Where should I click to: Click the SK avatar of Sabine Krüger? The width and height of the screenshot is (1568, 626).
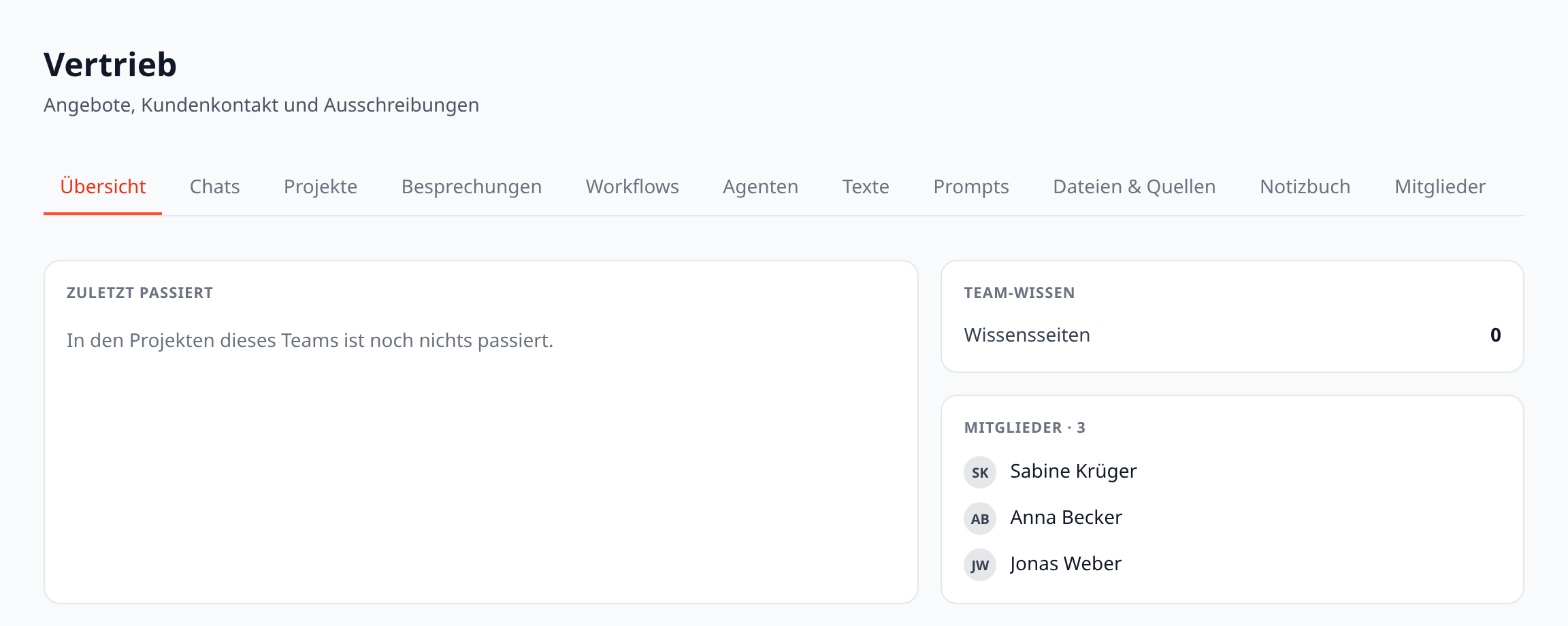[980, 472]
